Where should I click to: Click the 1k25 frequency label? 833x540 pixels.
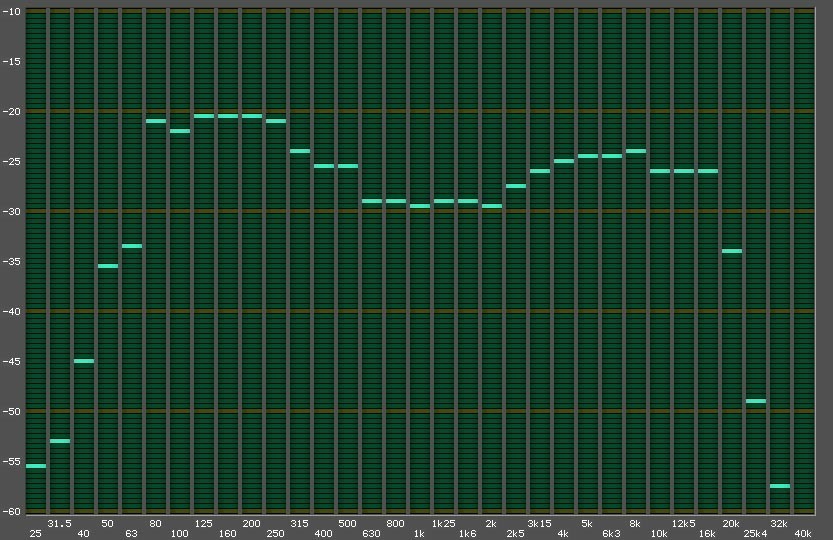[x=444, y=524]
